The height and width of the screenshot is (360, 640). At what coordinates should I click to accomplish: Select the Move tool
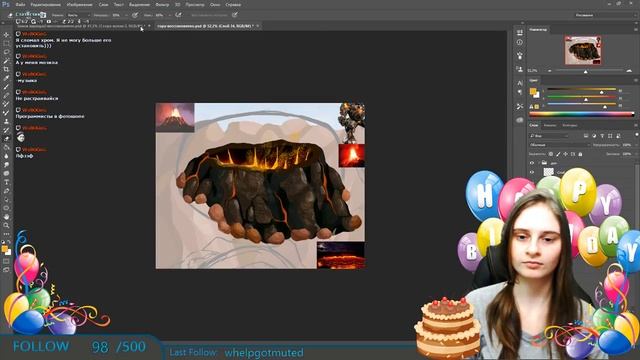6,35
